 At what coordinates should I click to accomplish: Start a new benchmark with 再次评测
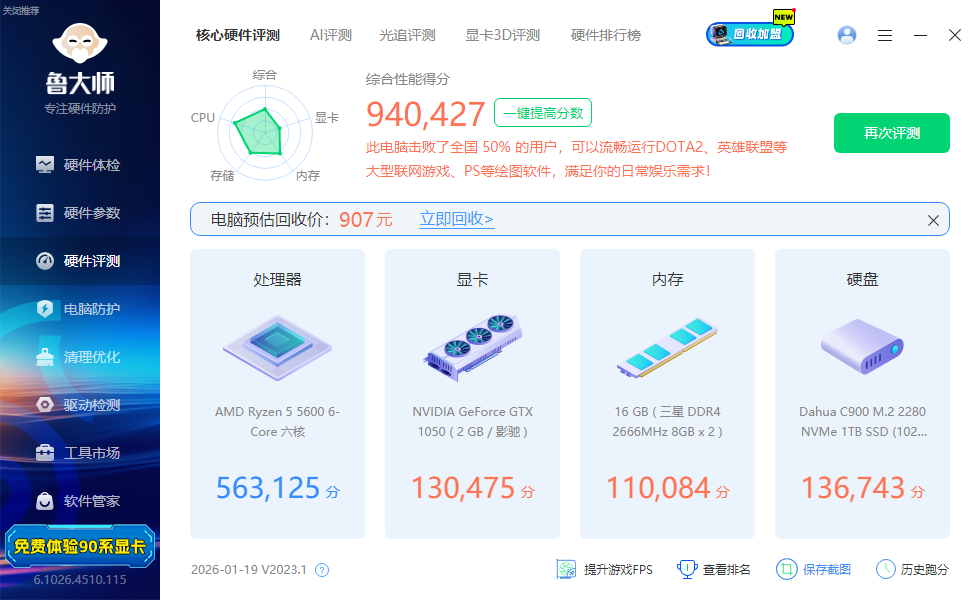[891, 132]
